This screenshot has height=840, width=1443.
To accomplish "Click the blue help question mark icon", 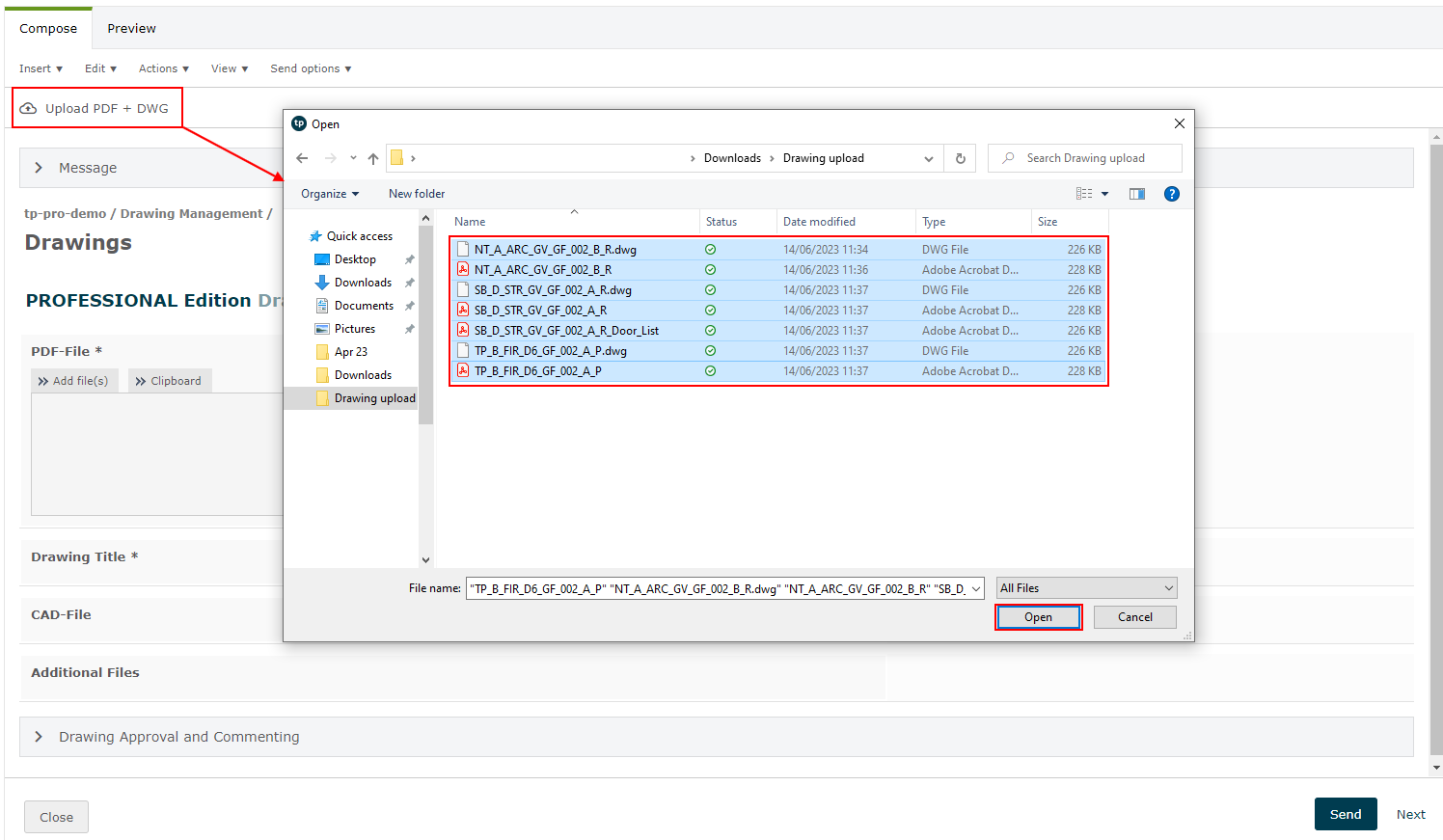I will pyautogui.click(x=1171, y=194).
